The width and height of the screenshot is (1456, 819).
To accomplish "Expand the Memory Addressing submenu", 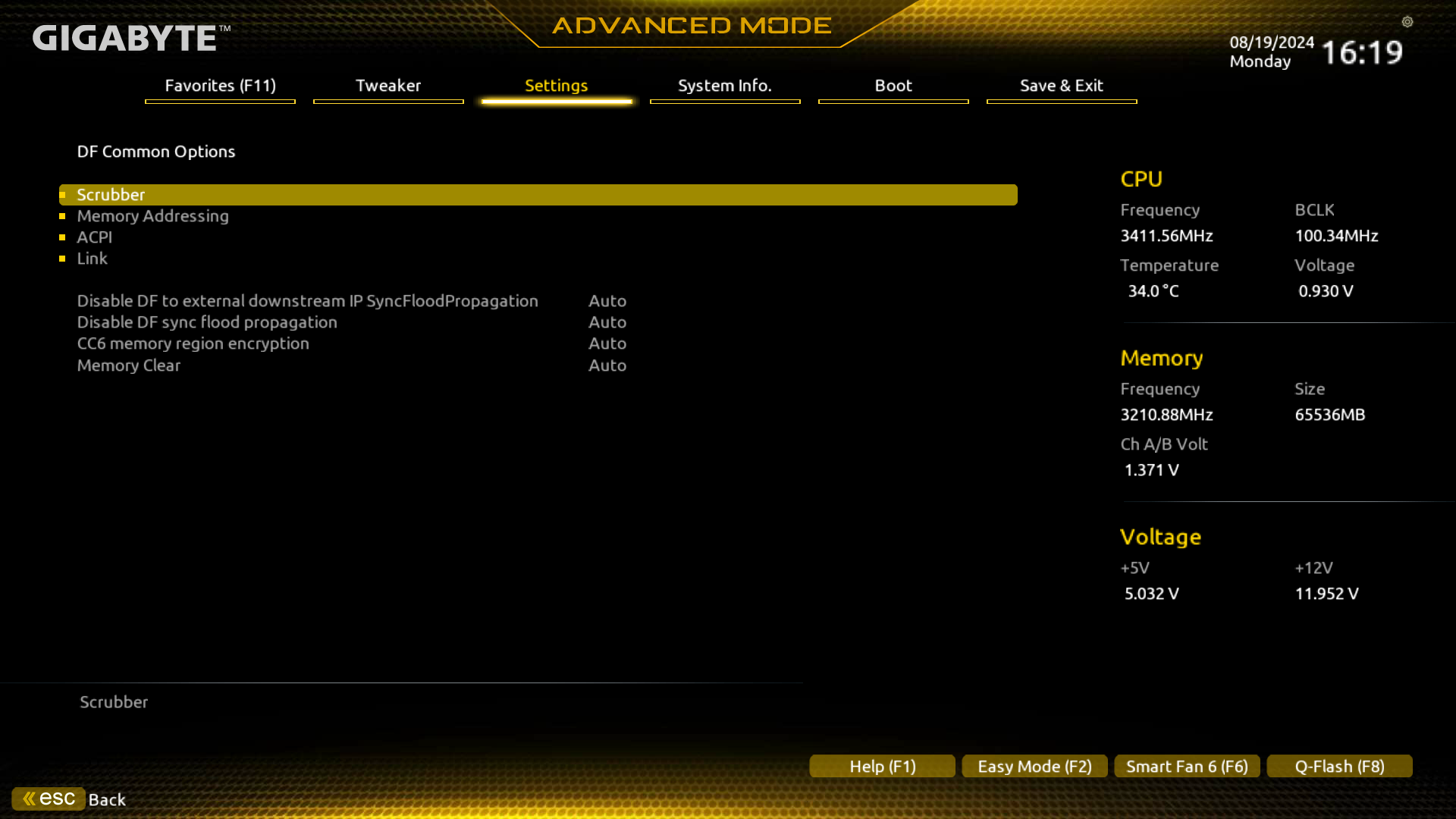I will tap(152, 216).
